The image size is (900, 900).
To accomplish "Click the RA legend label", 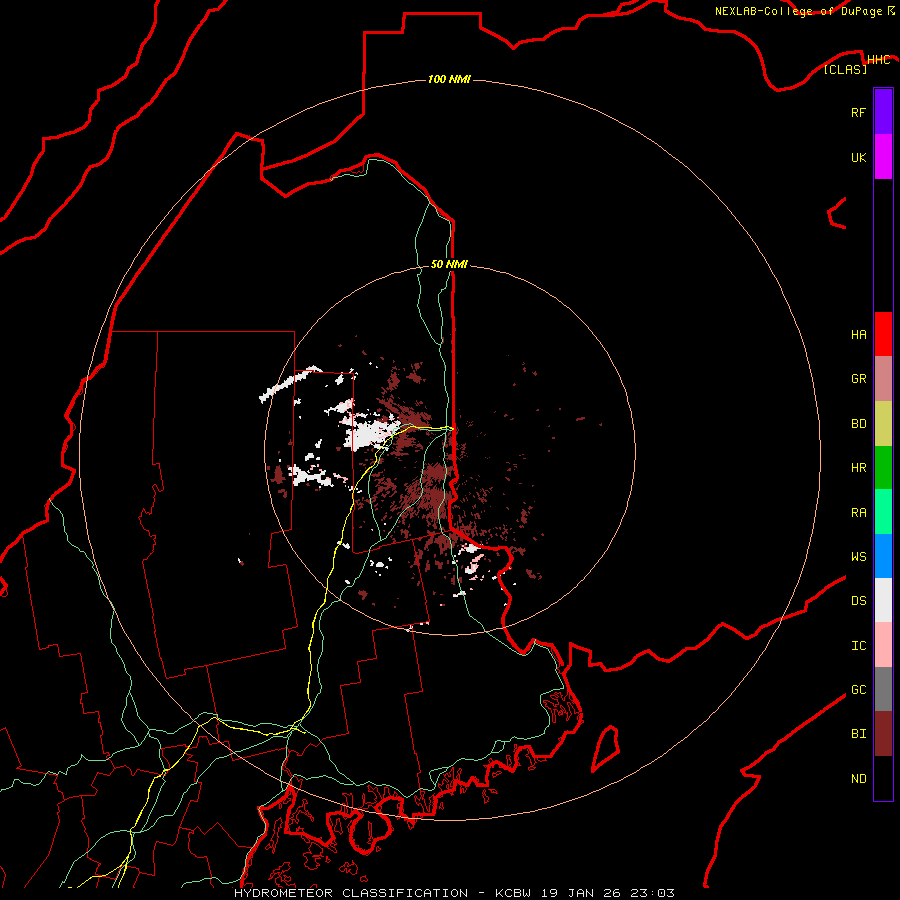I will (858, 513).
